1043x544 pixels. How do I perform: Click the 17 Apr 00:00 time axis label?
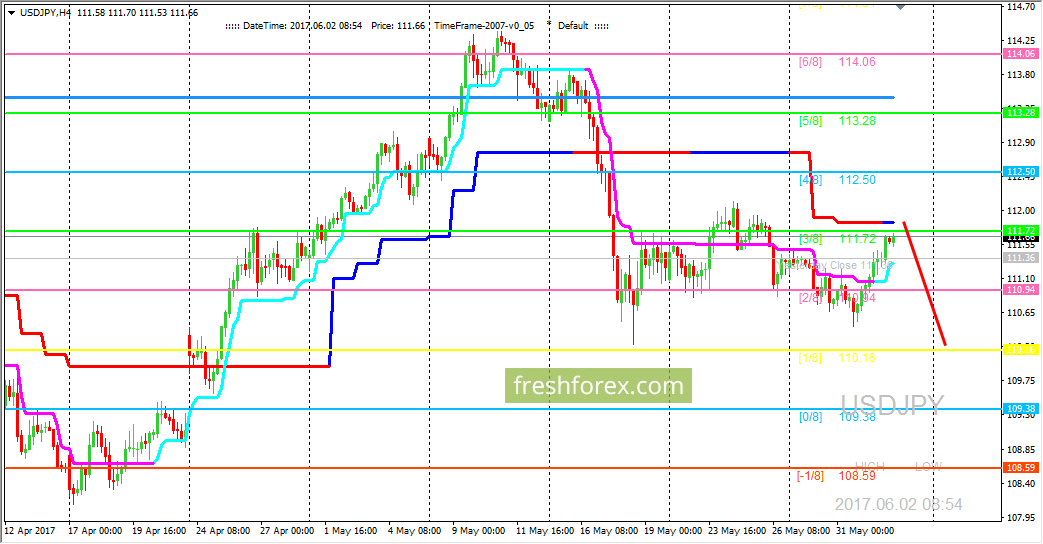(95, 531)
